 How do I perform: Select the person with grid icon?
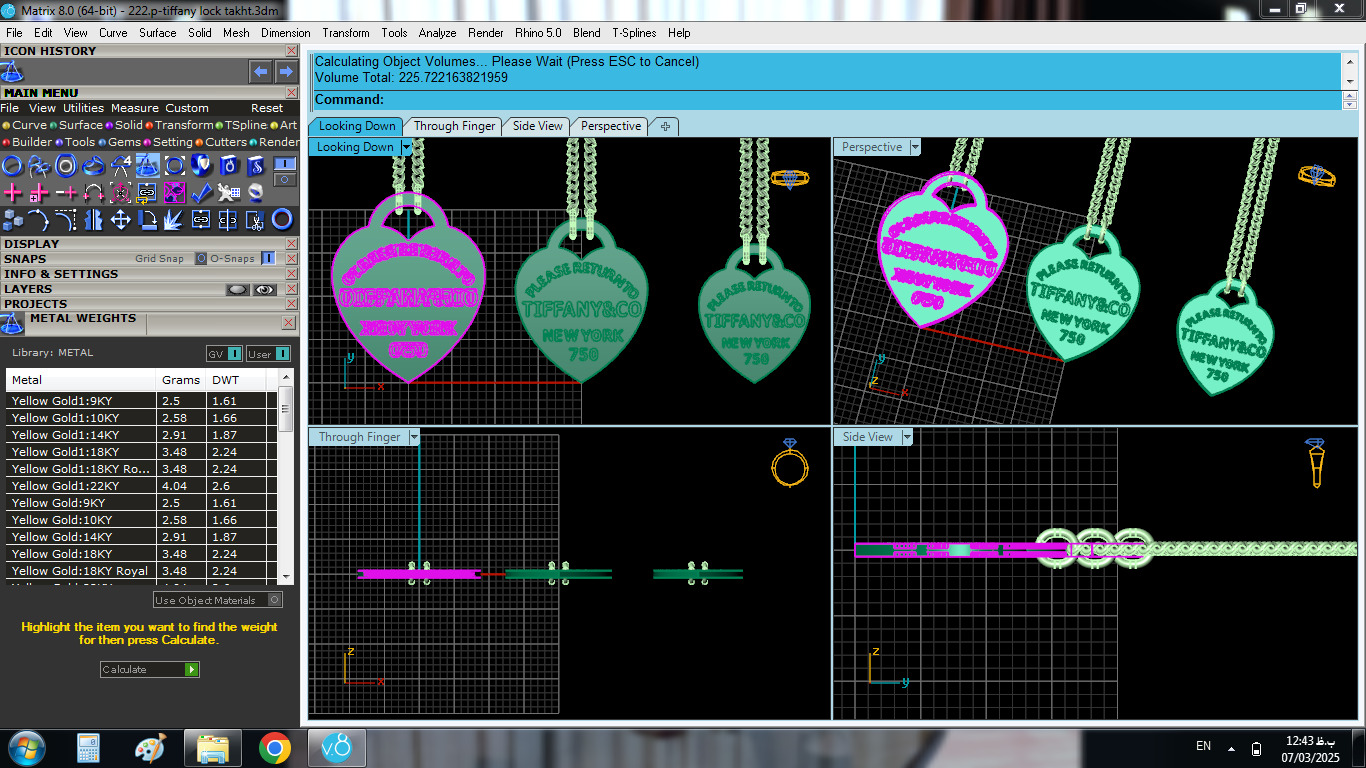(x=228, y=192)
